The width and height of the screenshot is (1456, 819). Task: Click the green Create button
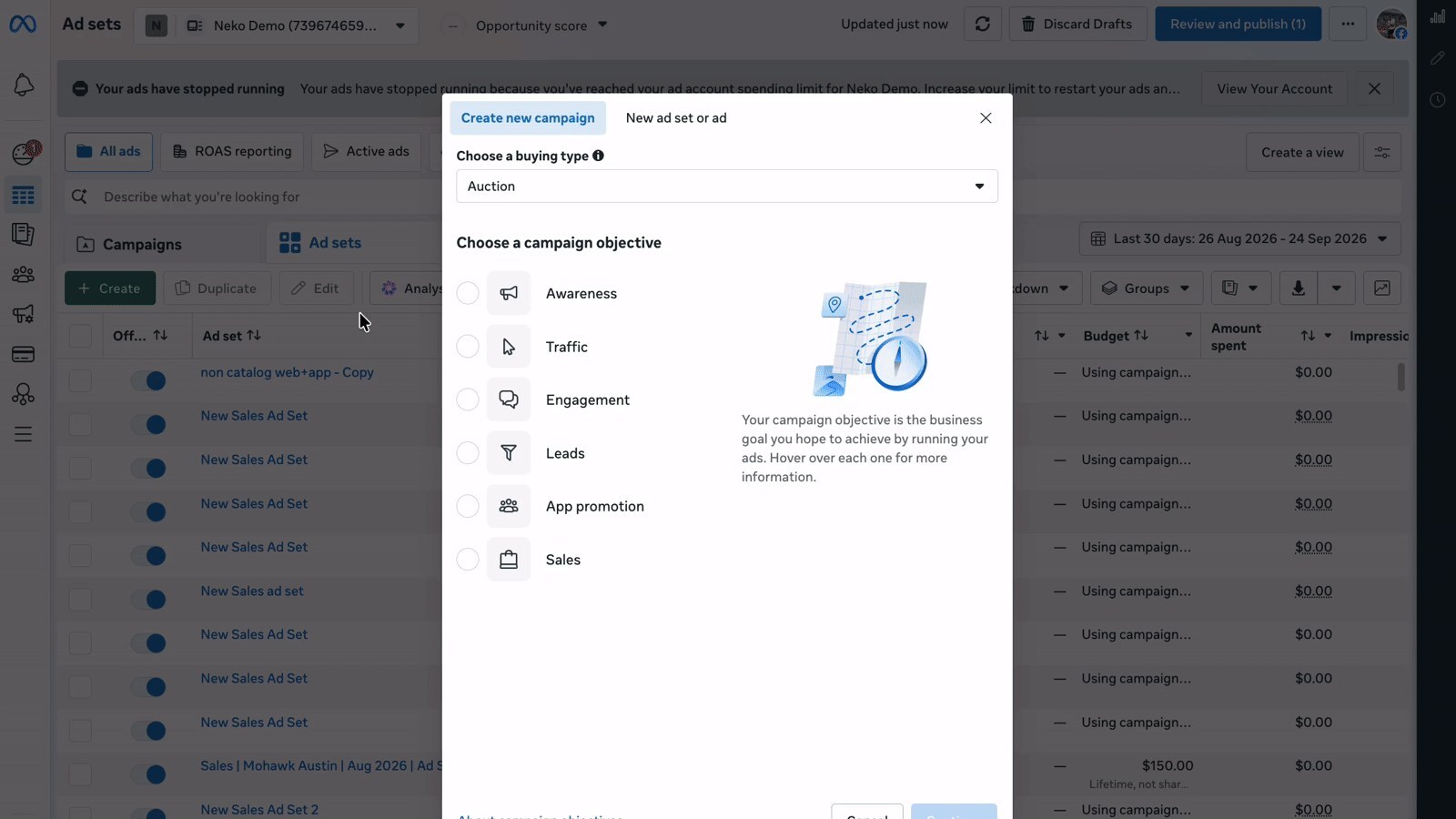110,288
